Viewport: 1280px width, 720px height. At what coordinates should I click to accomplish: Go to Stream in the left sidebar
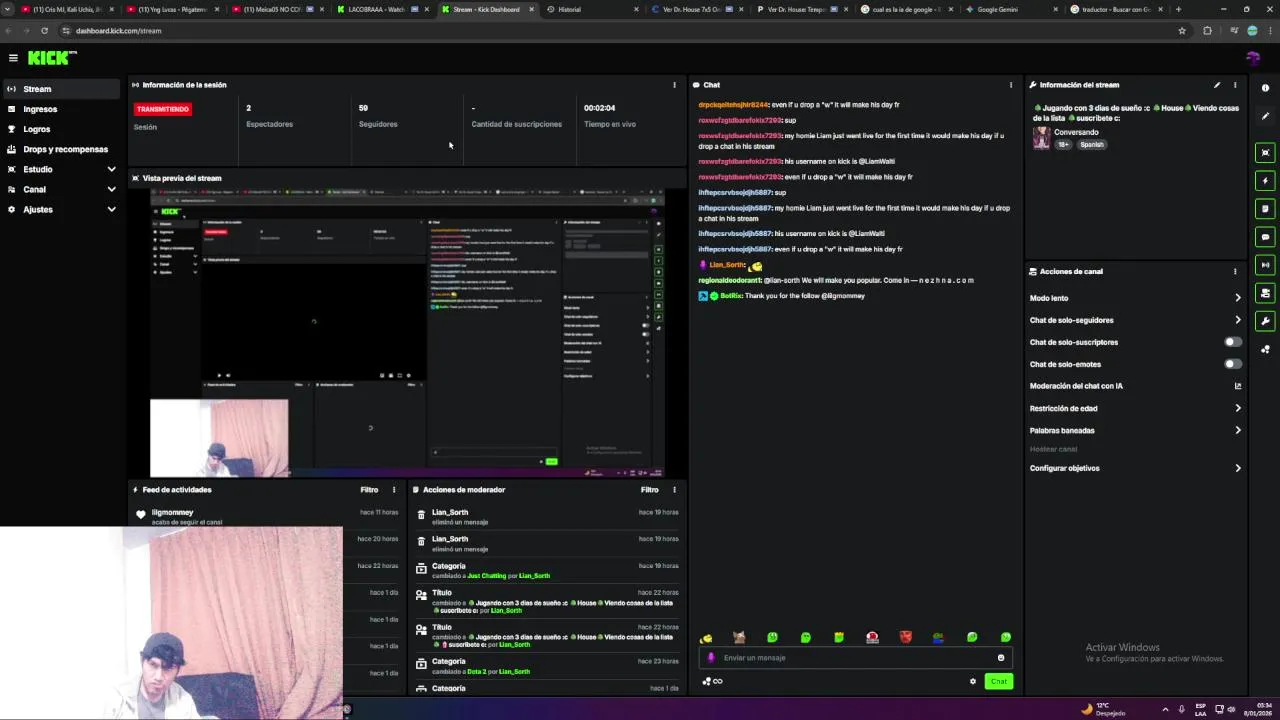pos(62,89)
